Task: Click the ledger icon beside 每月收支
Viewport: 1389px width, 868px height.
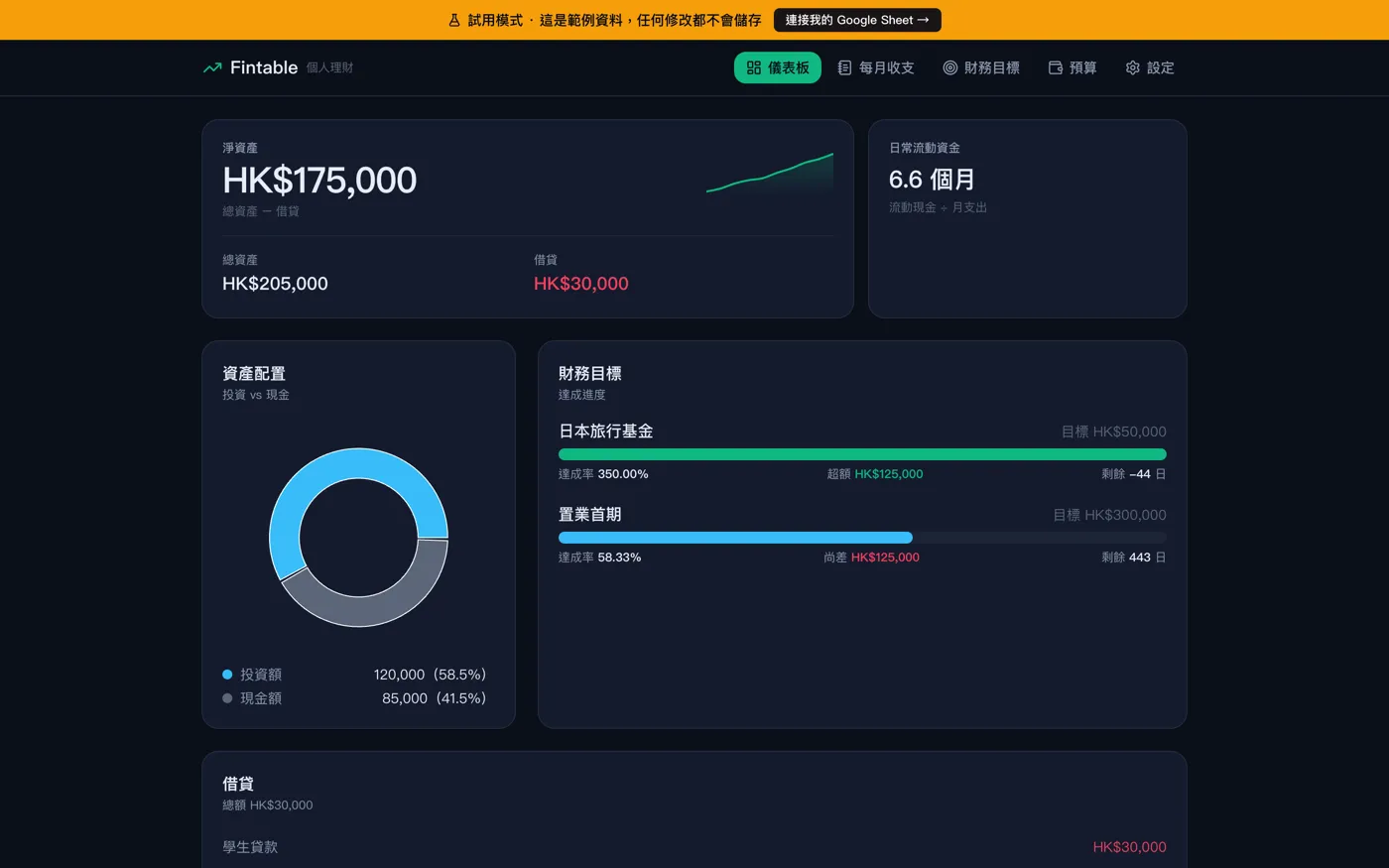Action: tap(844, 67)
